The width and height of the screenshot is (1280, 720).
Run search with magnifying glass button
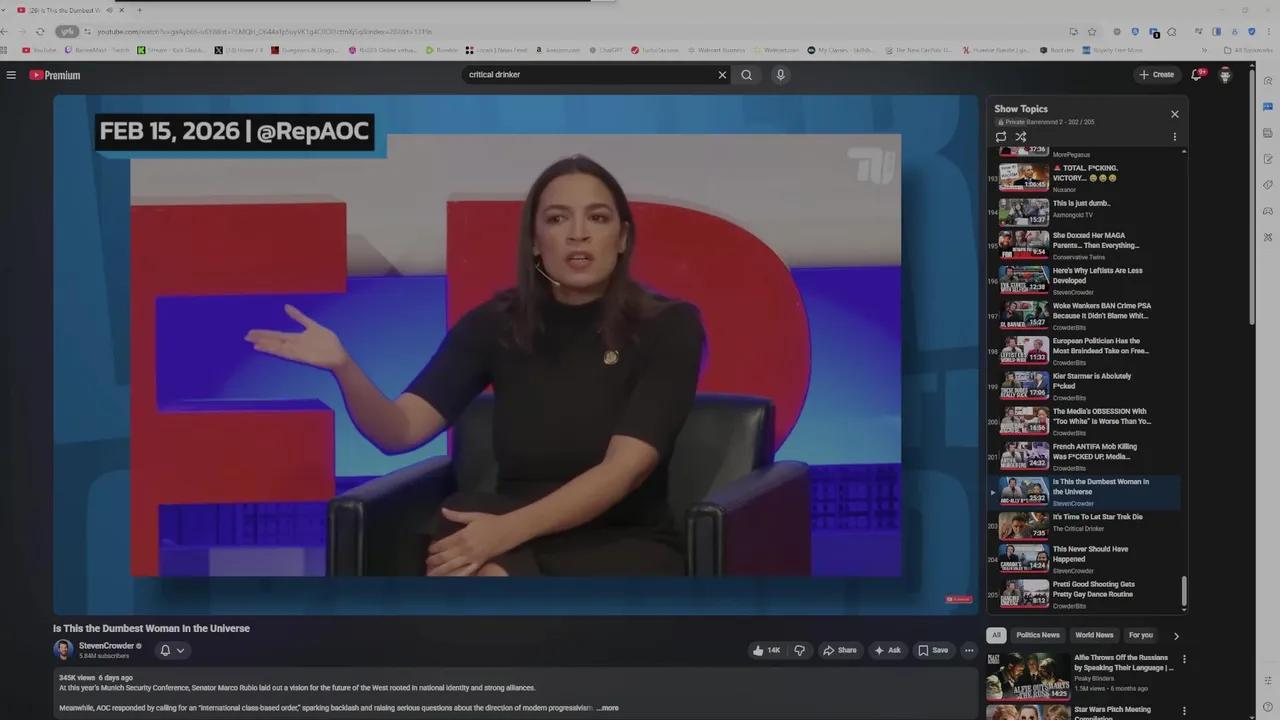click(747, 75)
